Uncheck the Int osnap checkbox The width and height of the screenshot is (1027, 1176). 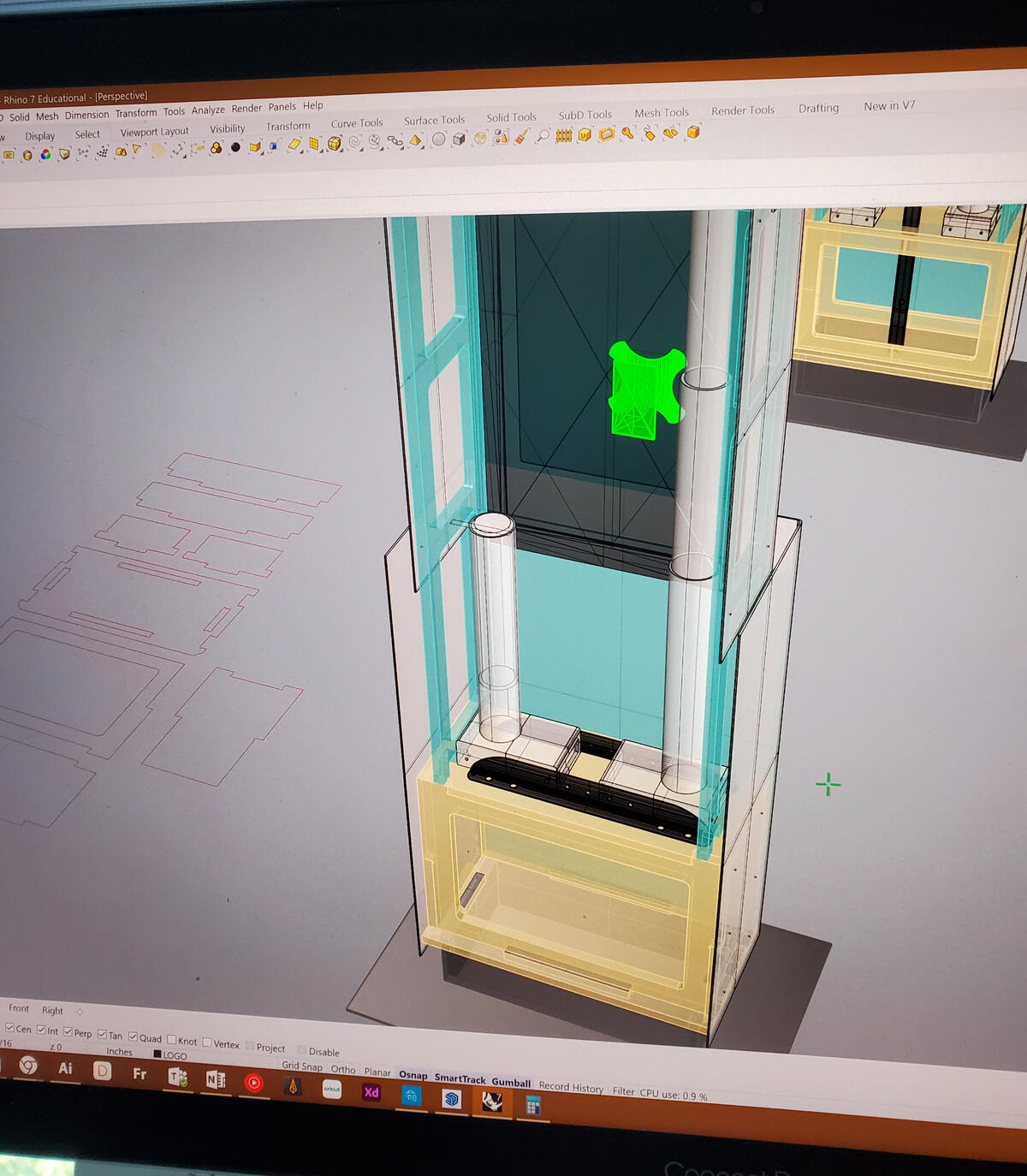coord(40,1030)
